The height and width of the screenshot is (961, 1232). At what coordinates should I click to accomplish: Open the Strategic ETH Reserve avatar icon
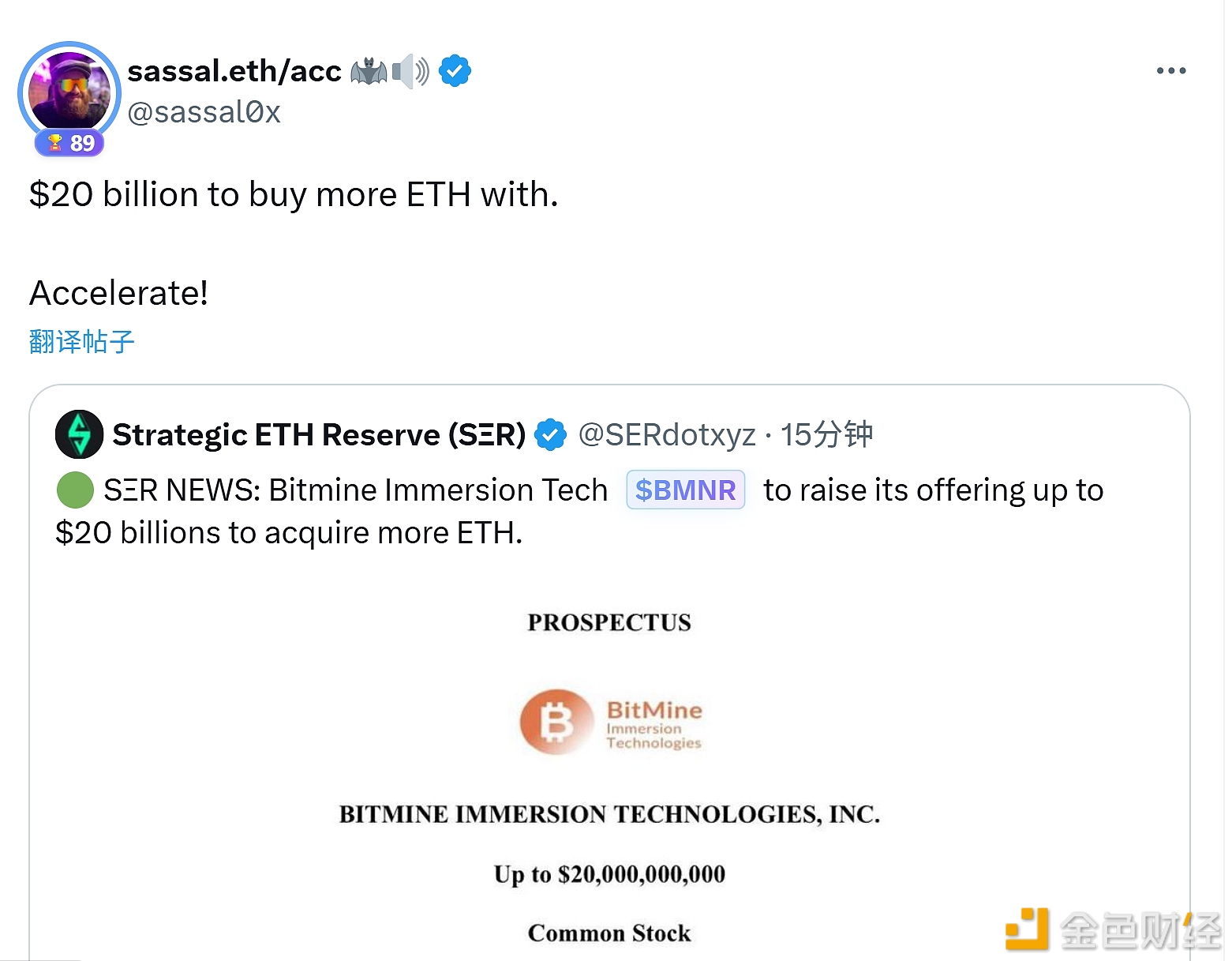pyautogui.click(x=79, y=434)
